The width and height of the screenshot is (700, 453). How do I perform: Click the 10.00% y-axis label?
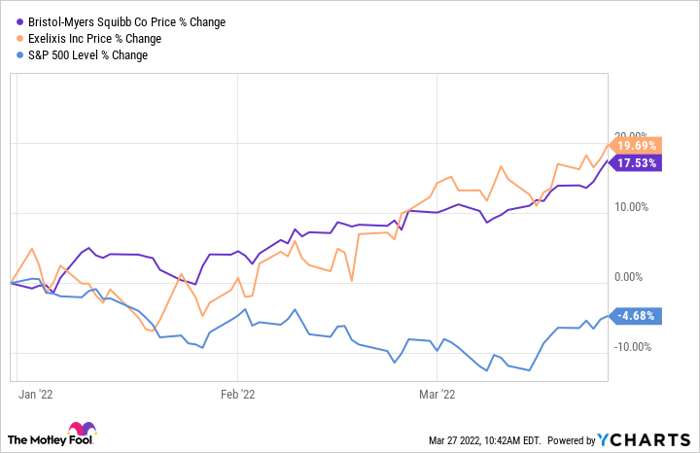[x=629, y=208]
